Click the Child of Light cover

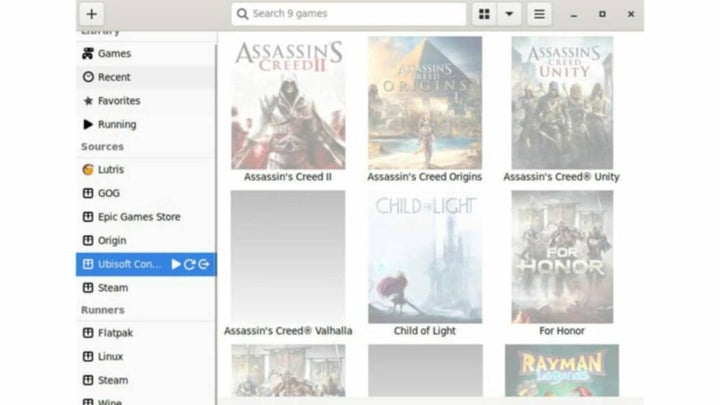(424, 257)
